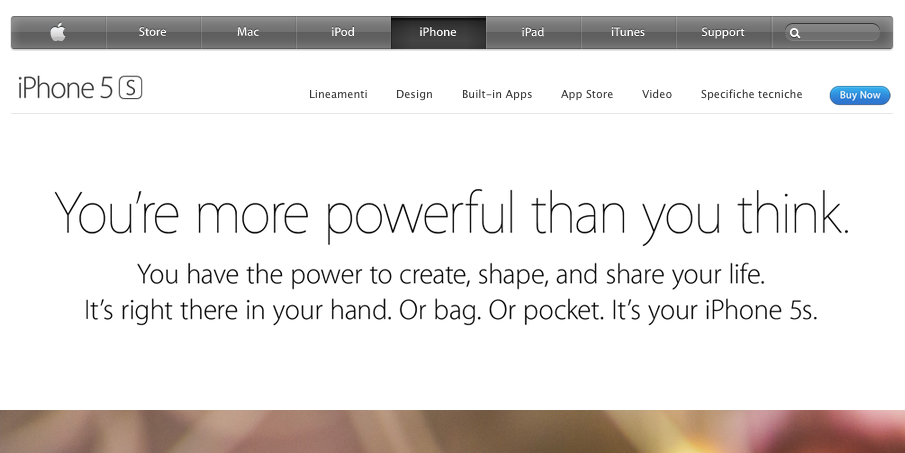Click the blue Buy Now button
Viewport: 905px width, 453px height.
click(x=860, y=95)
